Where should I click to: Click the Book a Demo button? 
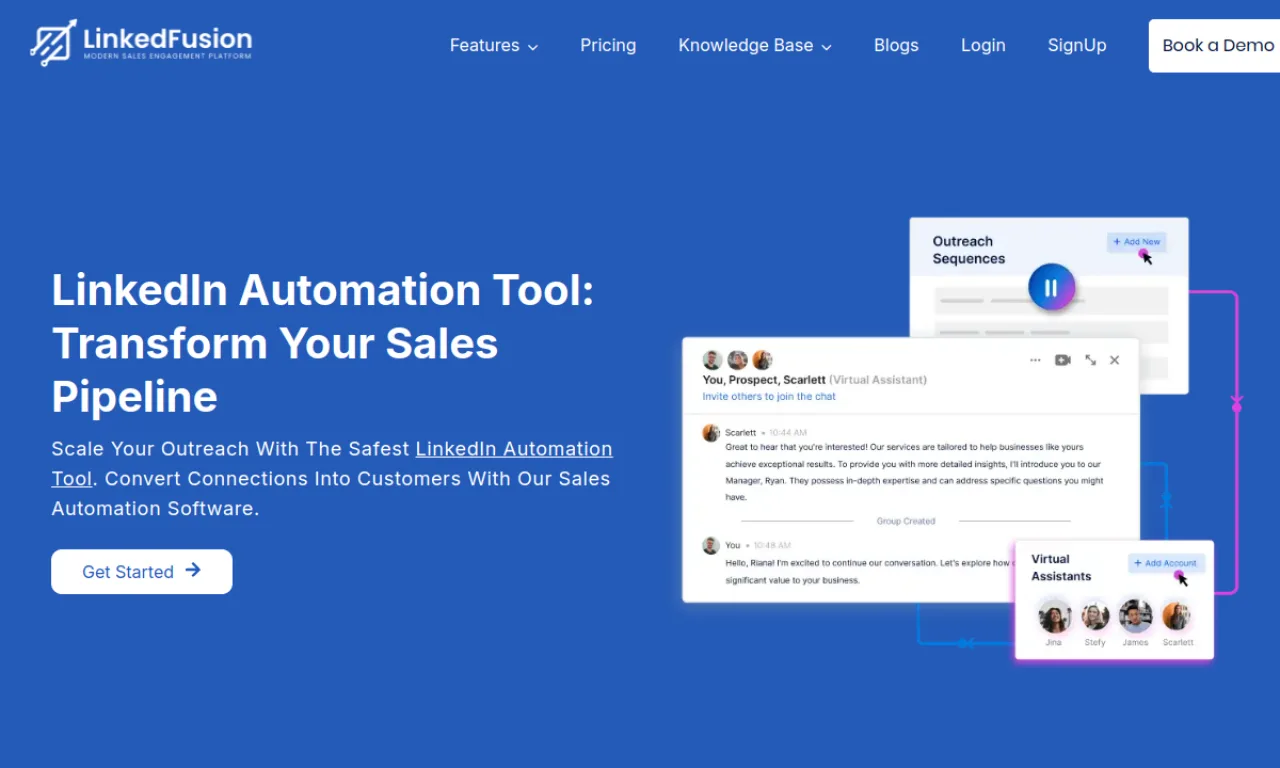pos(1214,46)
